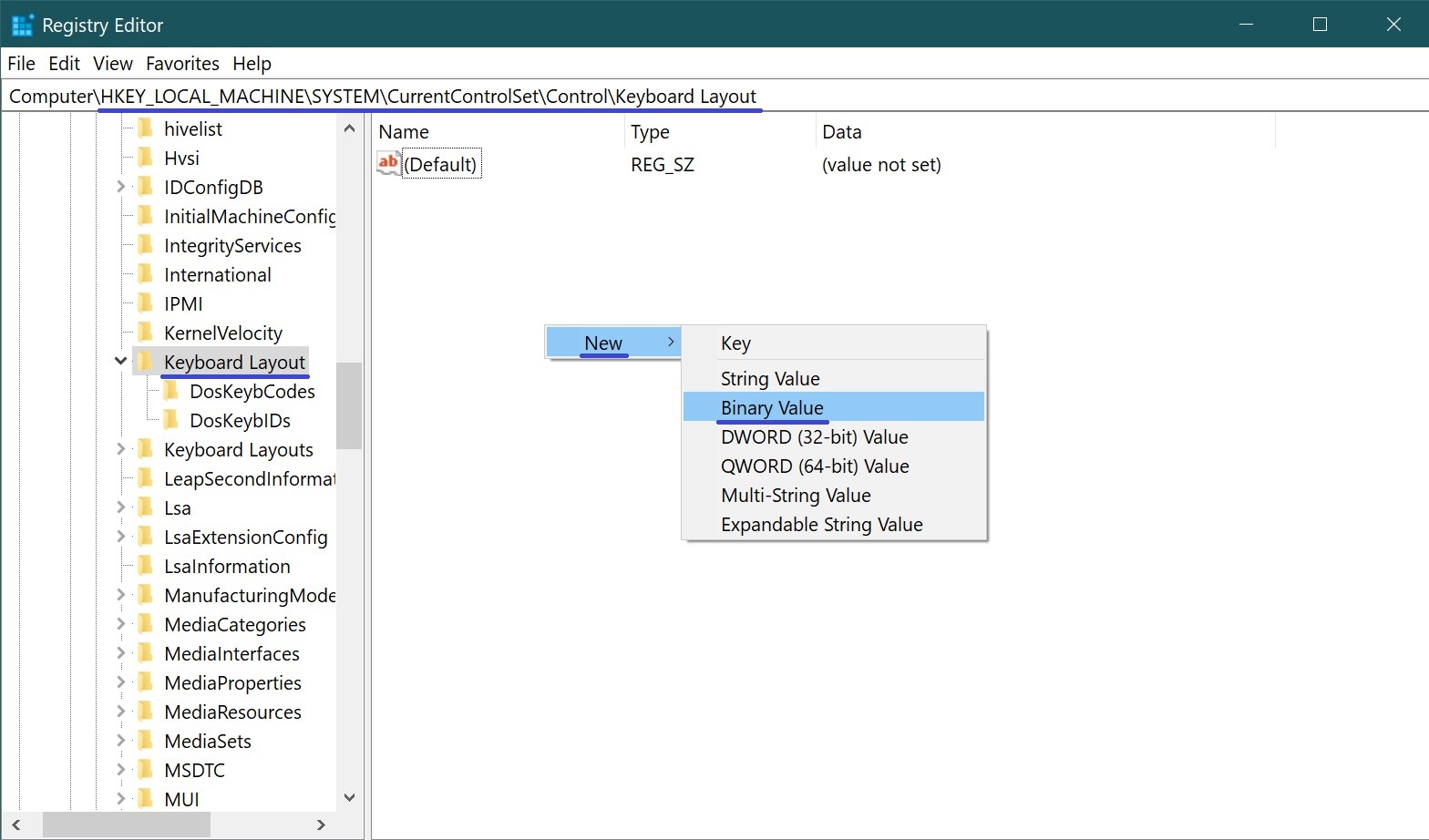Open the File menu
The height and width of the screenshot is (840, 1429).
click(x=21, y=63)
